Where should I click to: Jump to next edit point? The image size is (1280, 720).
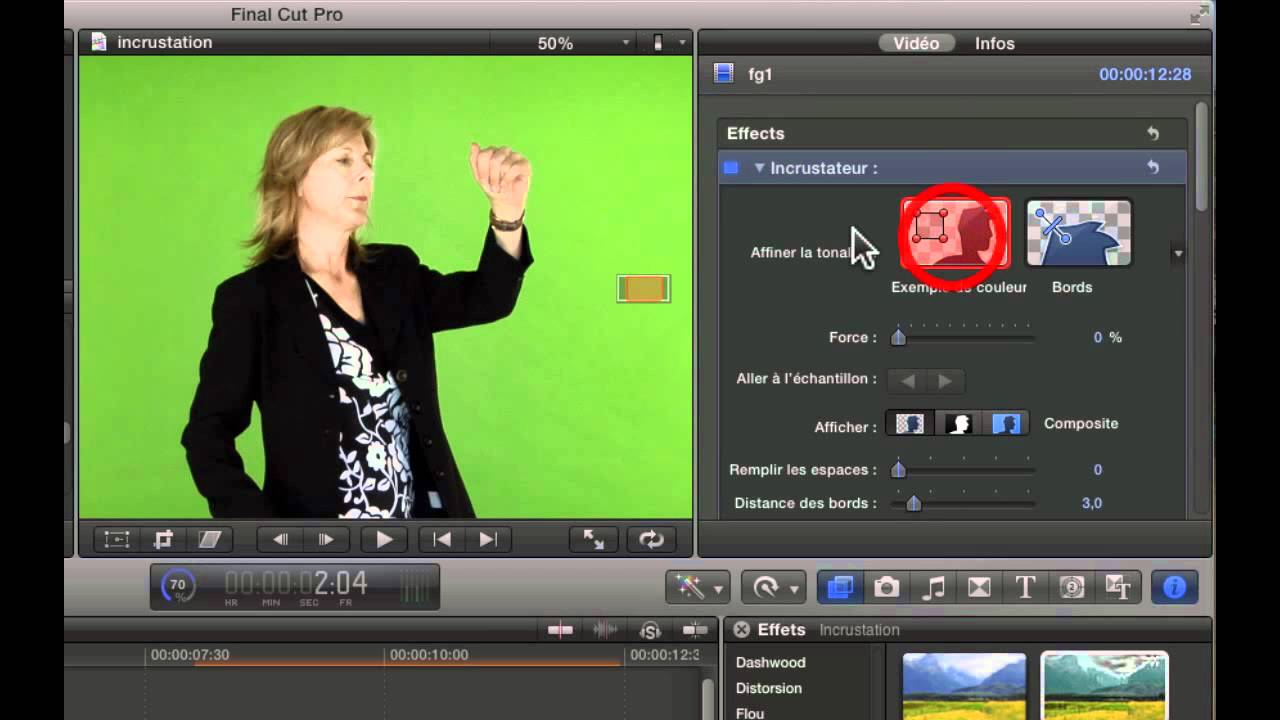pos(487,539)
